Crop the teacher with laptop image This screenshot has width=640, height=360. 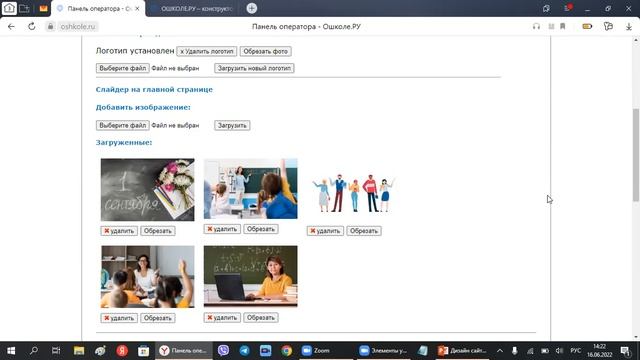coord(261,318)
